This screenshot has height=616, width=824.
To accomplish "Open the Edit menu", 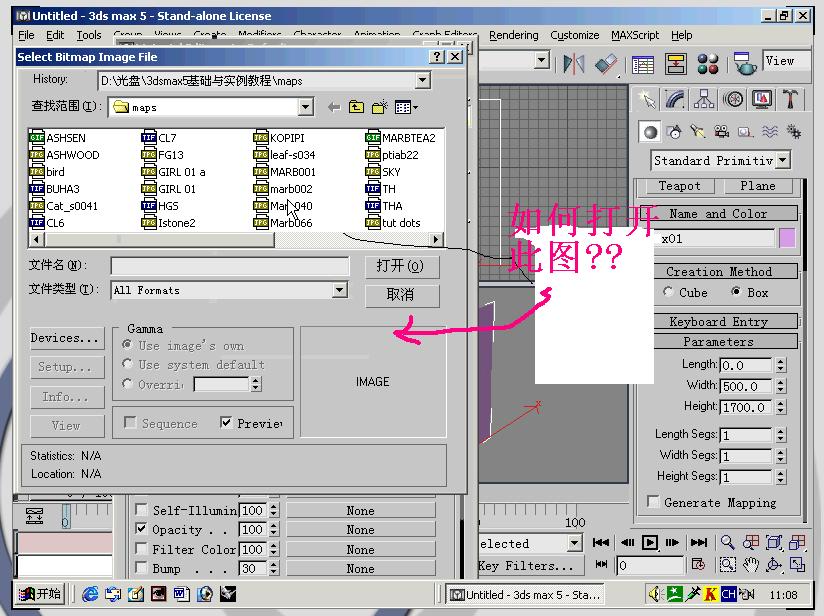I will tap(55, 35).
